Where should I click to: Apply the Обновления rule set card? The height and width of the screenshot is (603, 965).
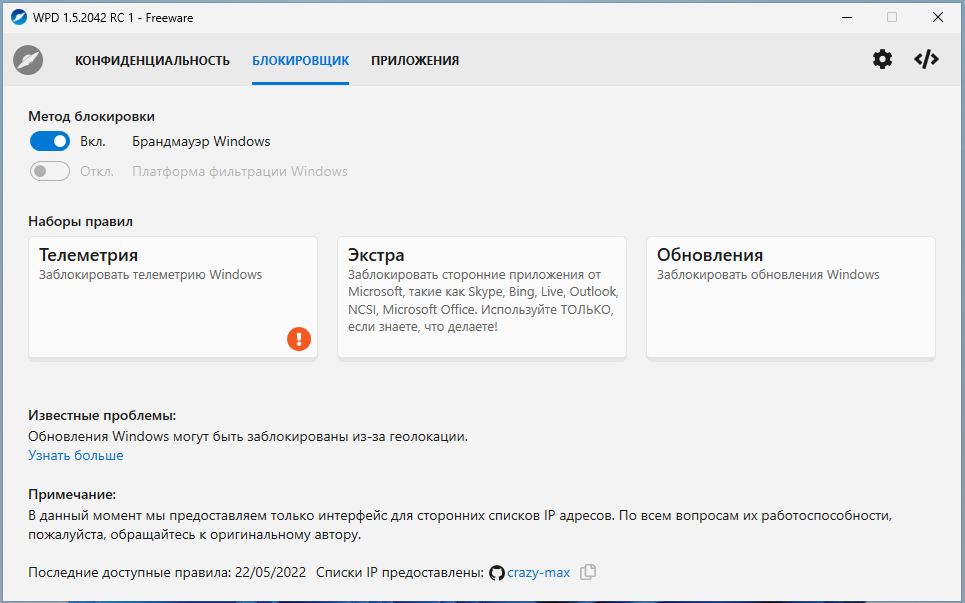point(791,297)
